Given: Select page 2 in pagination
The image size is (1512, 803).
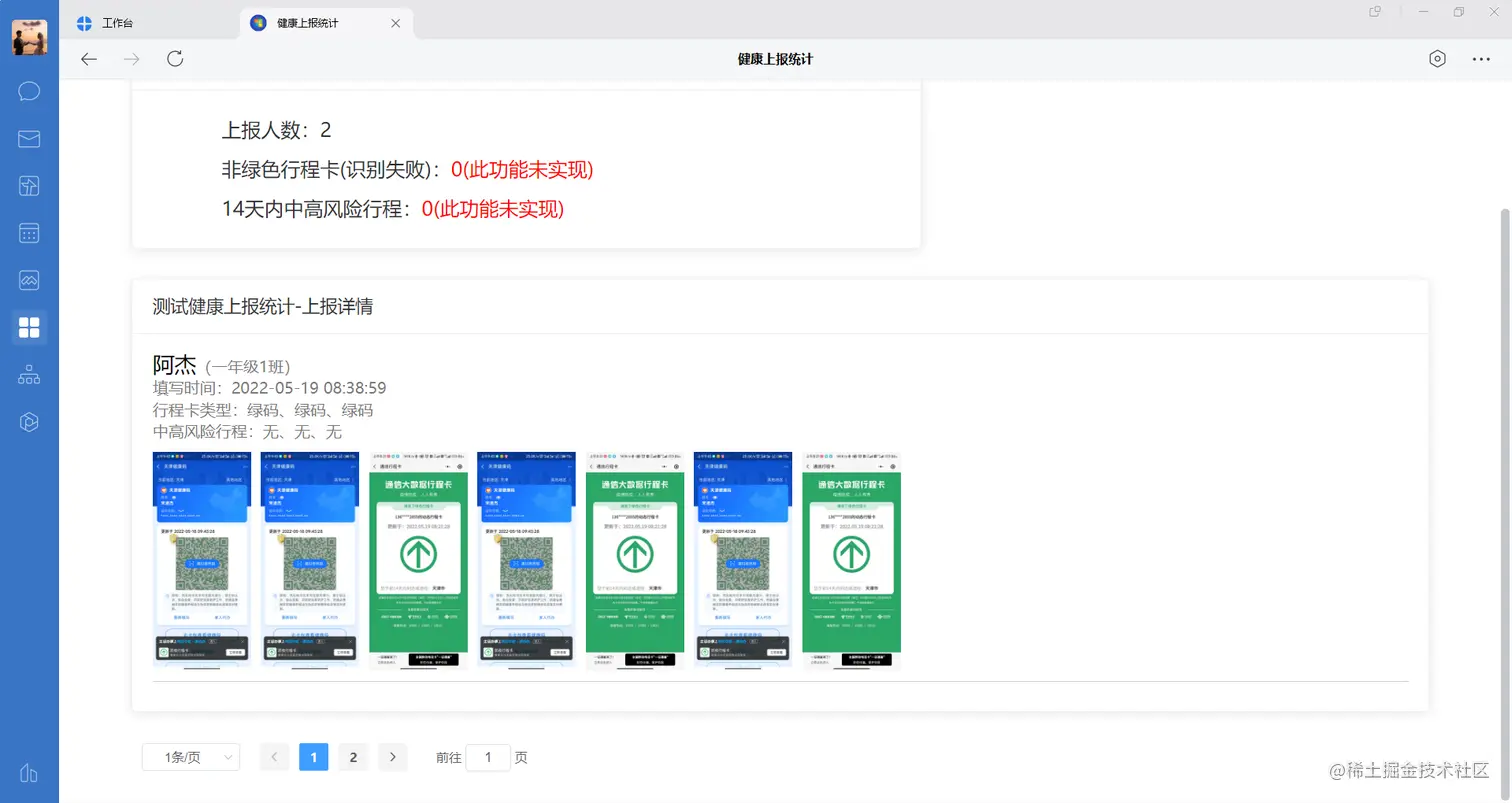Looking at the screenshot, I should point(352,757).
